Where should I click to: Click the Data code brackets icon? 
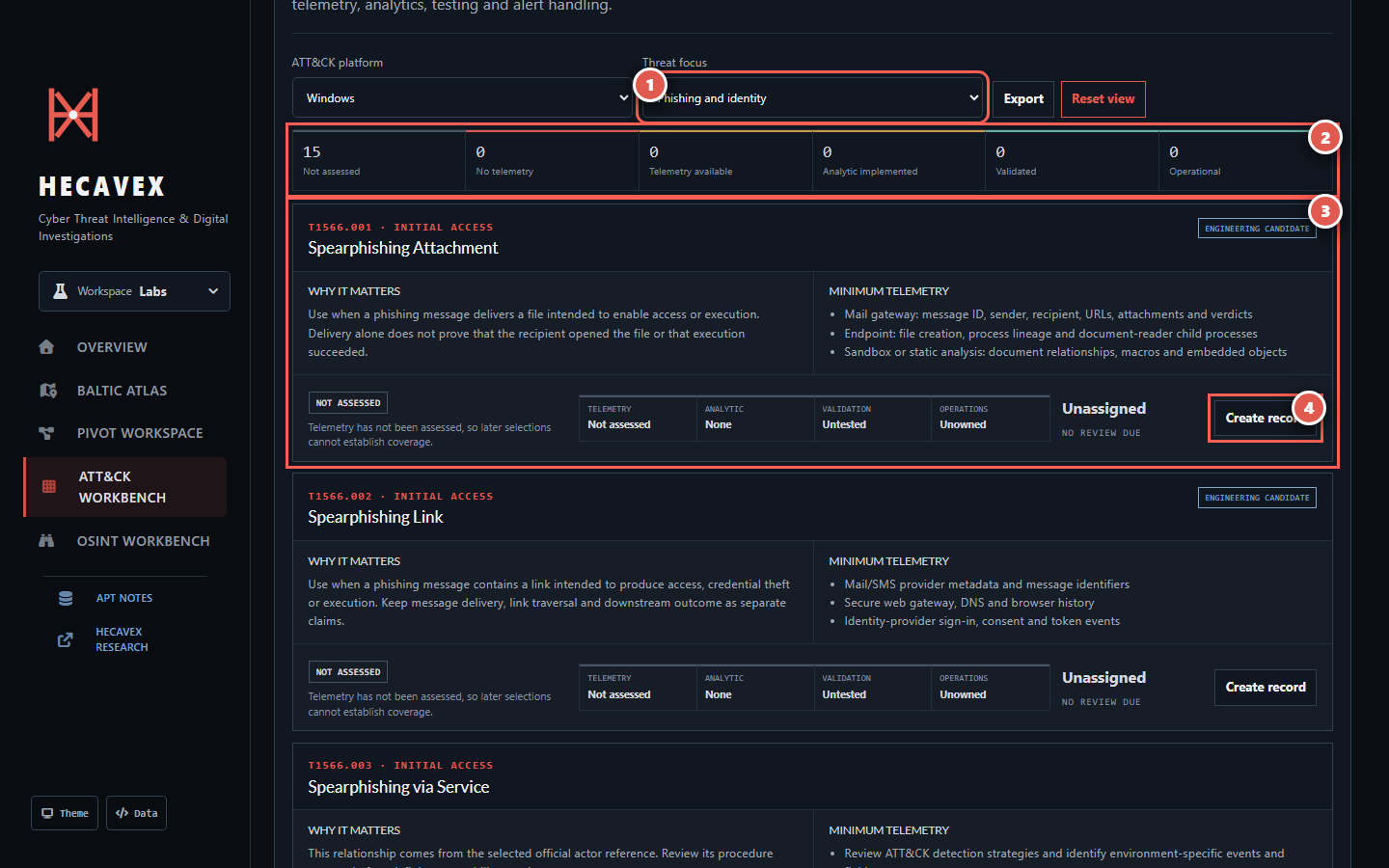(123, 813)
